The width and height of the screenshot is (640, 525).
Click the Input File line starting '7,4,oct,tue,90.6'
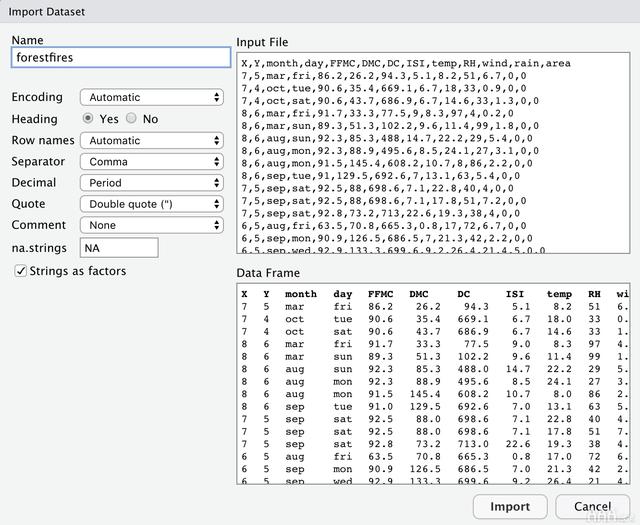(x=384, y=88)
